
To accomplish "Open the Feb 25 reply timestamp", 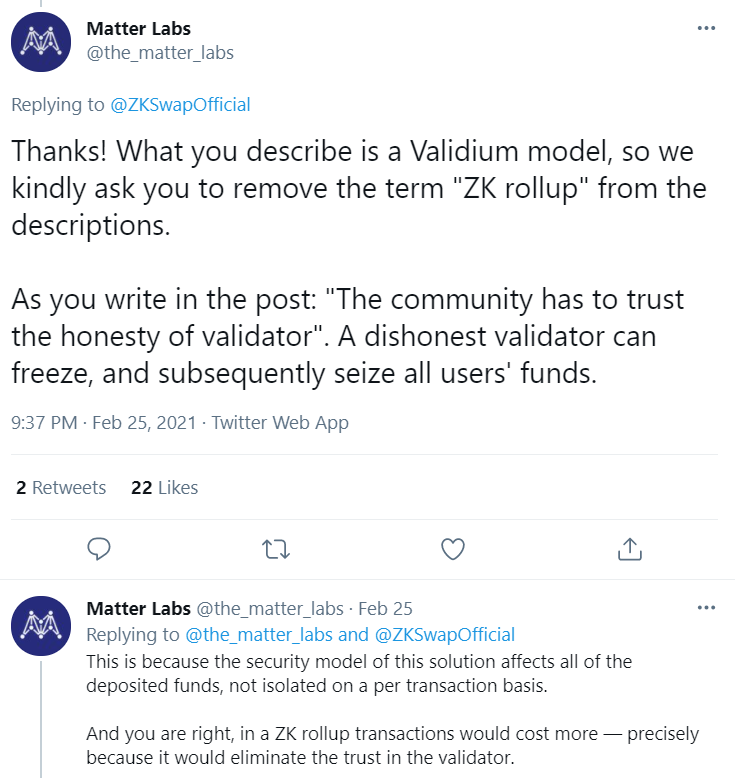I will coord(385,608).
